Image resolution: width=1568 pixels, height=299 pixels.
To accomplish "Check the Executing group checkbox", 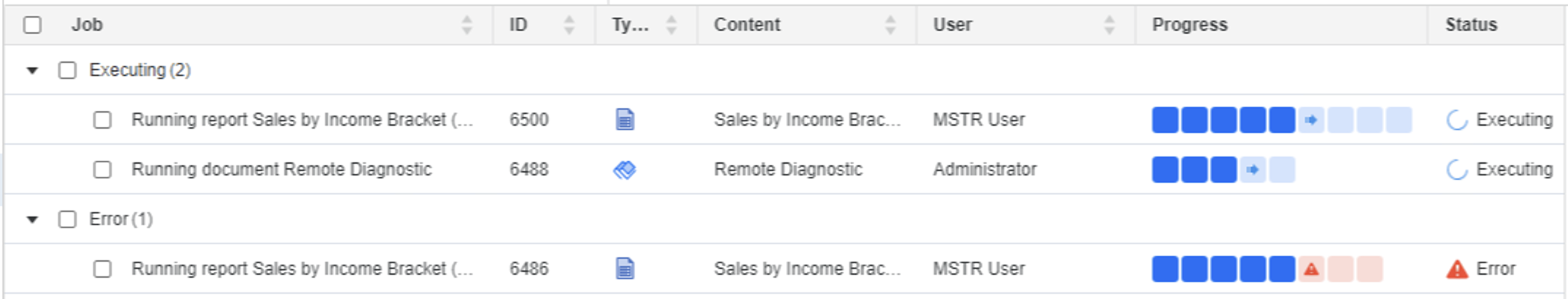I will click(67, 70).
